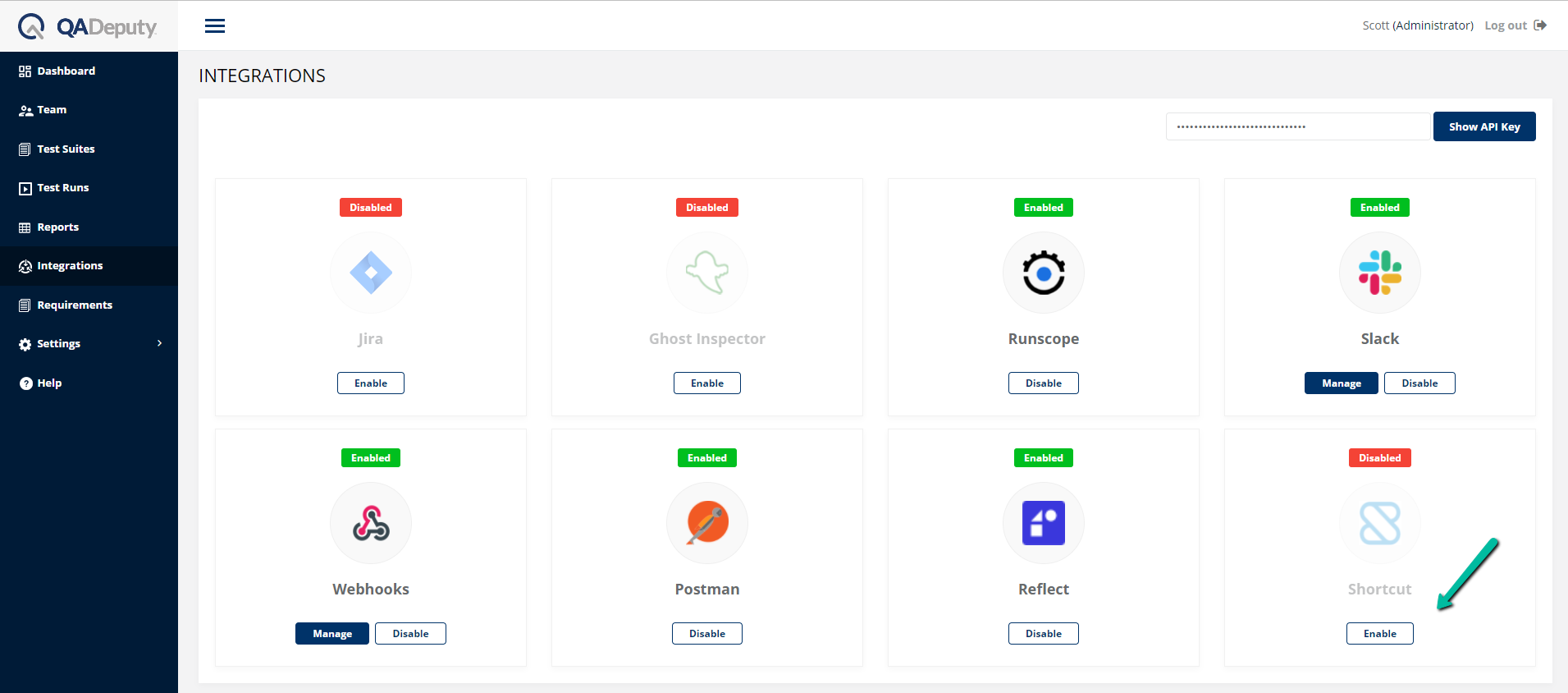Click the log out arrow icon
Viewport: 1568px width, 693px height.
click(x=1540, y=25)
